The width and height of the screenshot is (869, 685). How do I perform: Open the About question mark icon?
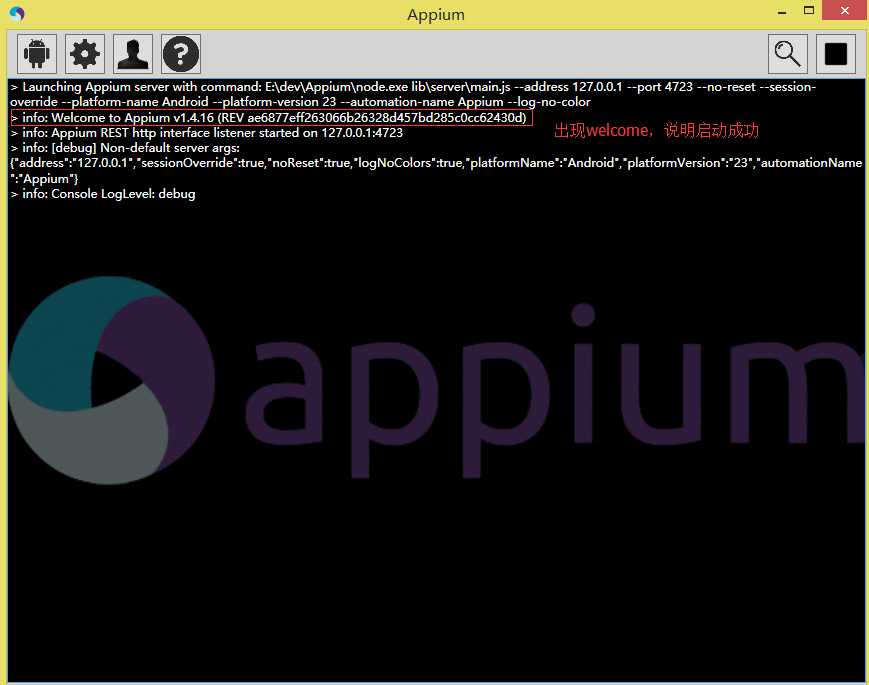(x=181, y=54)
